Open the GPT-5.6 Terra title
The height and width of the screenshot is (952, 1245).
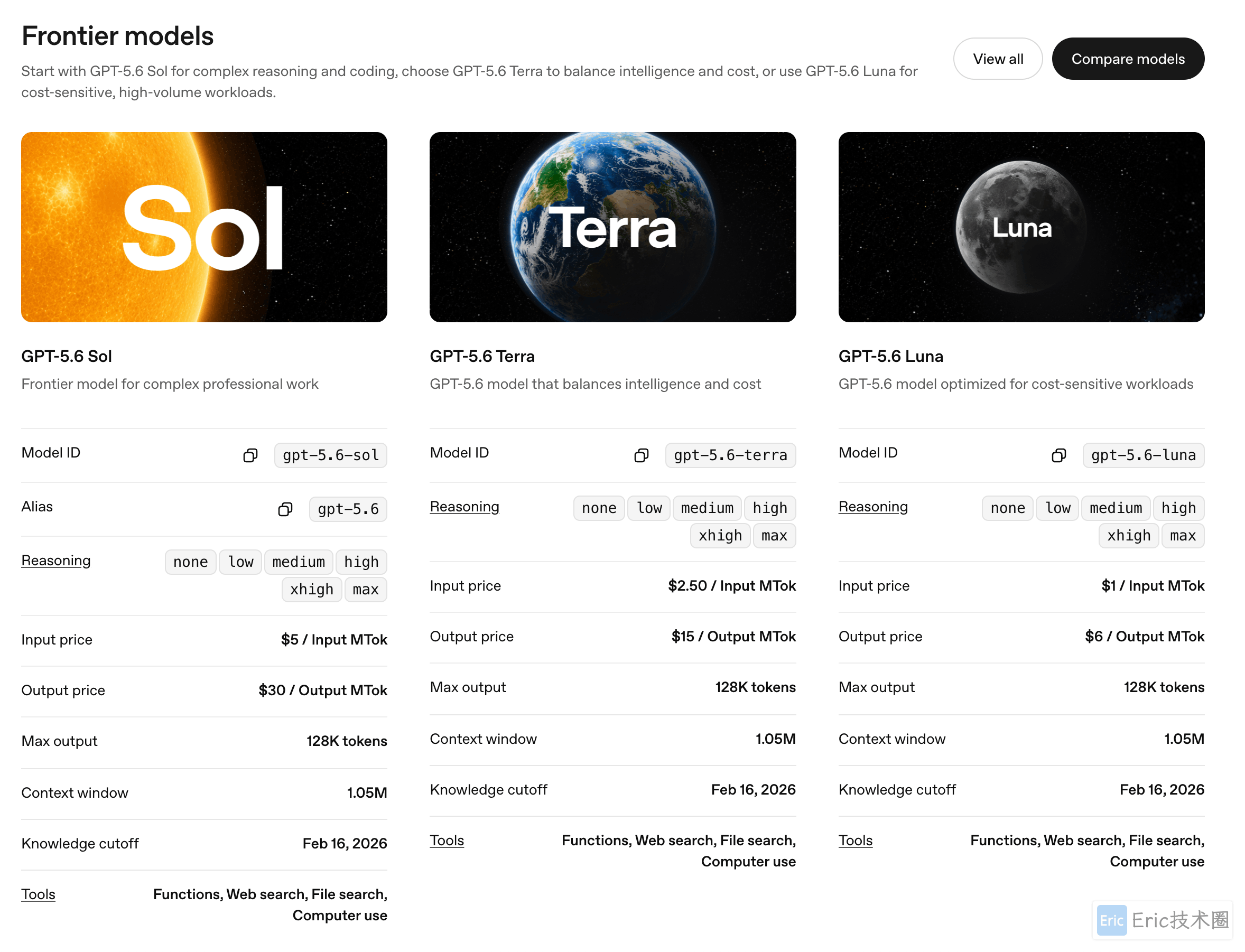(x=482, y=357)
